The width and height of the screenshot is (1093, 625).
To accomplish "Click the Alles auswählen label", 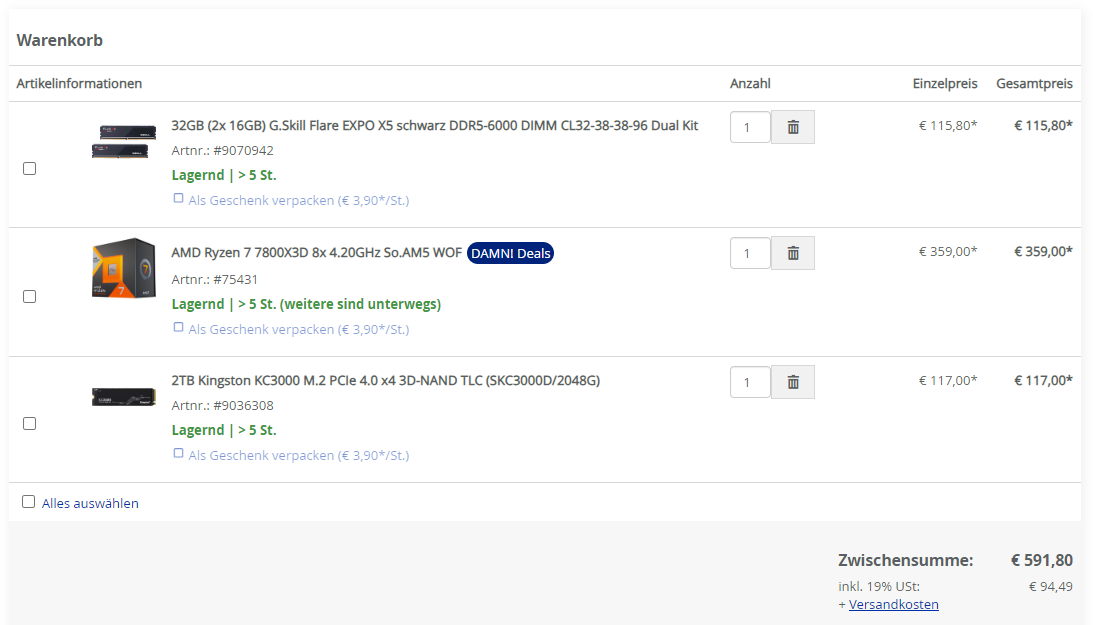I will tap(90, 503).
